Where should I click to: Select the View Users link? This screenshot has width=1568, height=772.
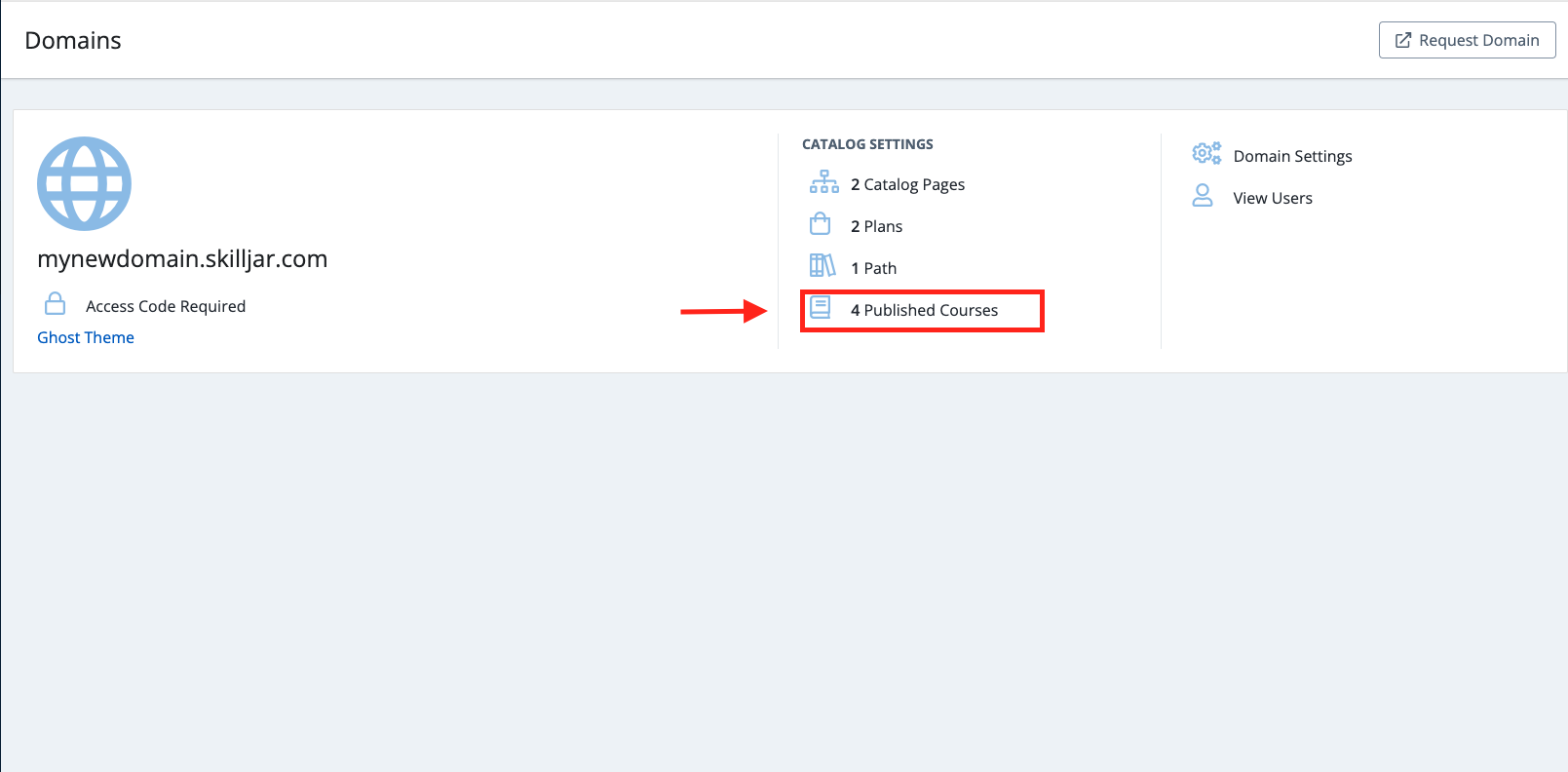(1273, 198)
